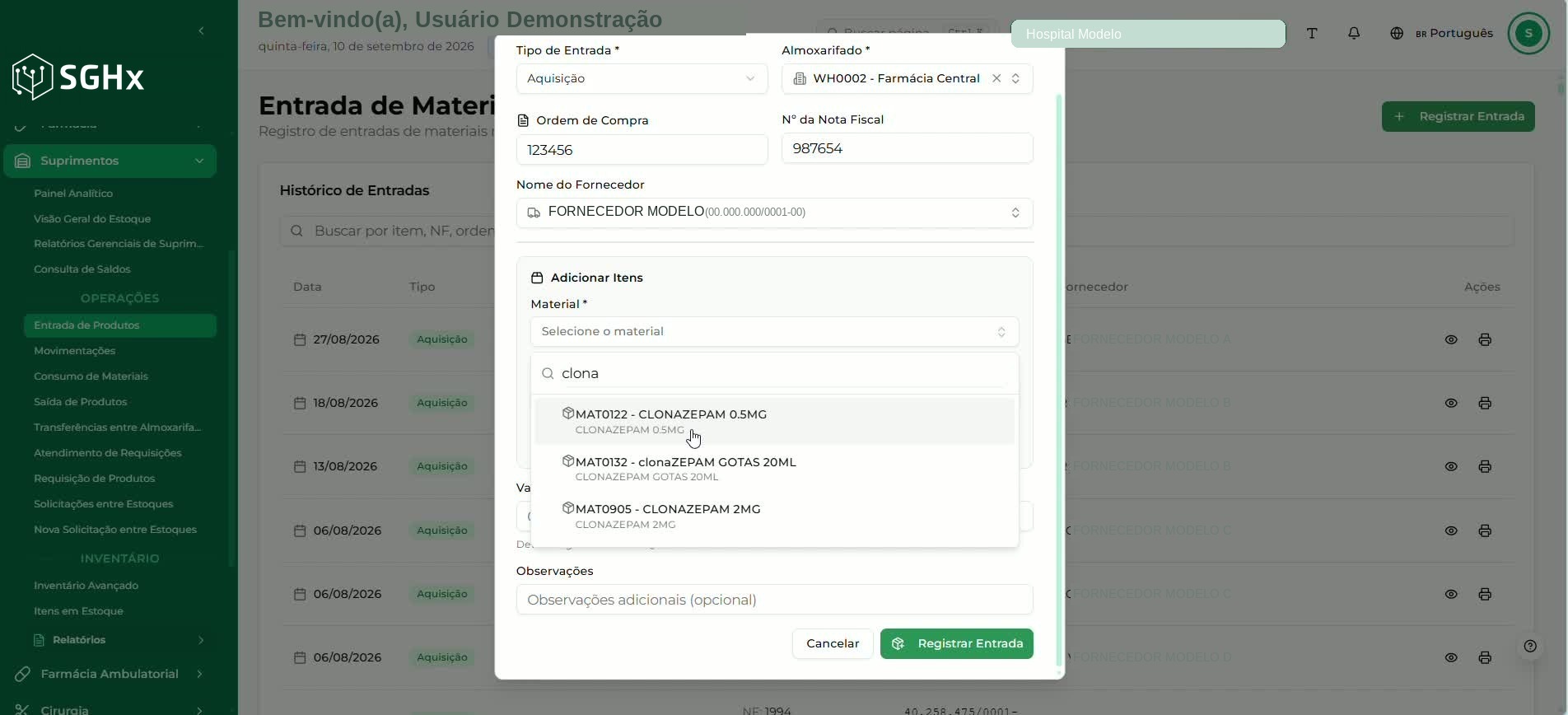Select MAT0132 - clonaZEPAM GOTAS 20ML option

[774, 469]
